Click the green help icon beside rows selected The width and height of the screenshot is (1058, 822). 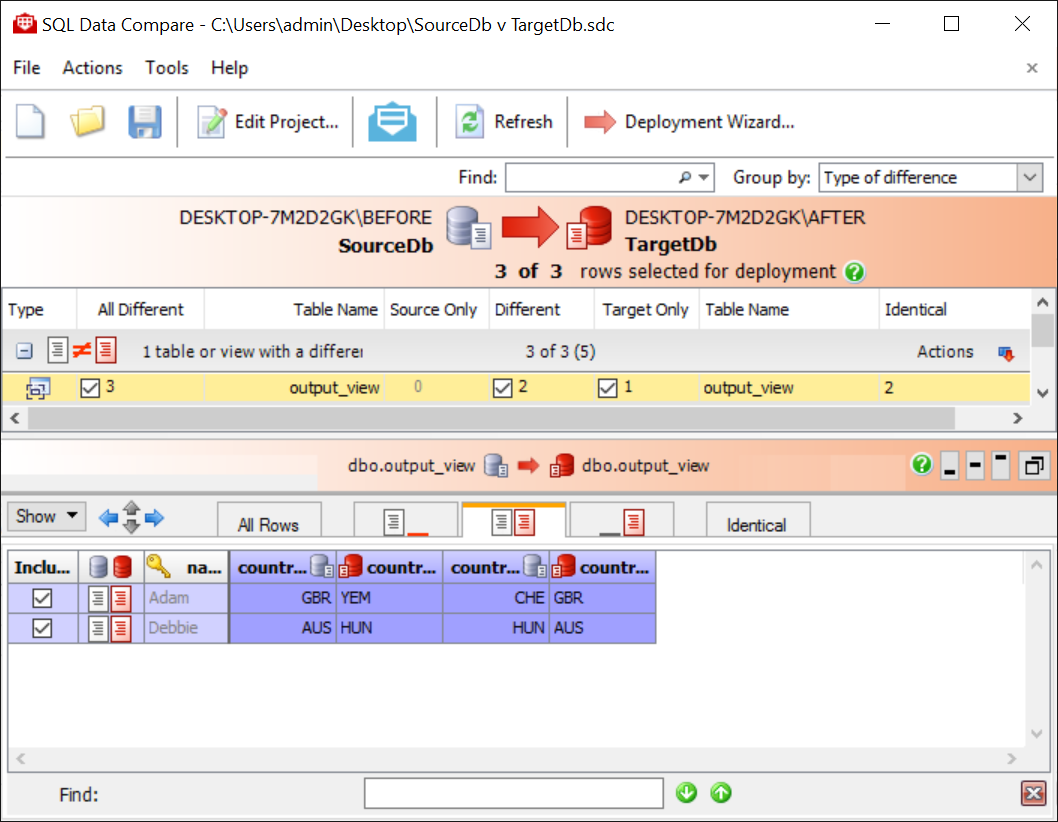(x=854, y=272)
